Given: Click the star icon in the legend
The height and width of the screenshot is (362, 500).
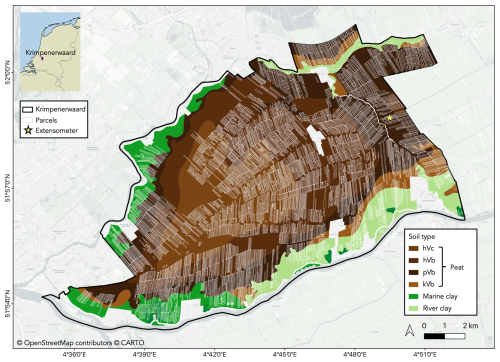Looking at the screenshot, I should (28, 130).
